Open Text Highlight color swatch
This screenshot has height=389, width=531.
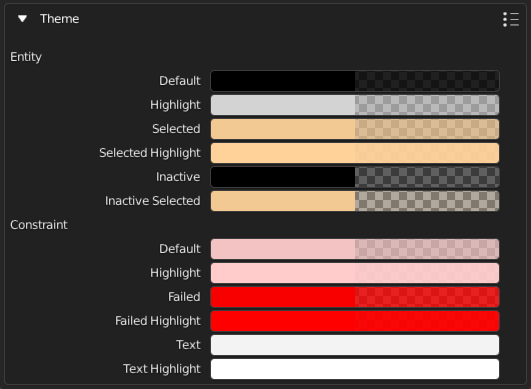coord(355,369)
